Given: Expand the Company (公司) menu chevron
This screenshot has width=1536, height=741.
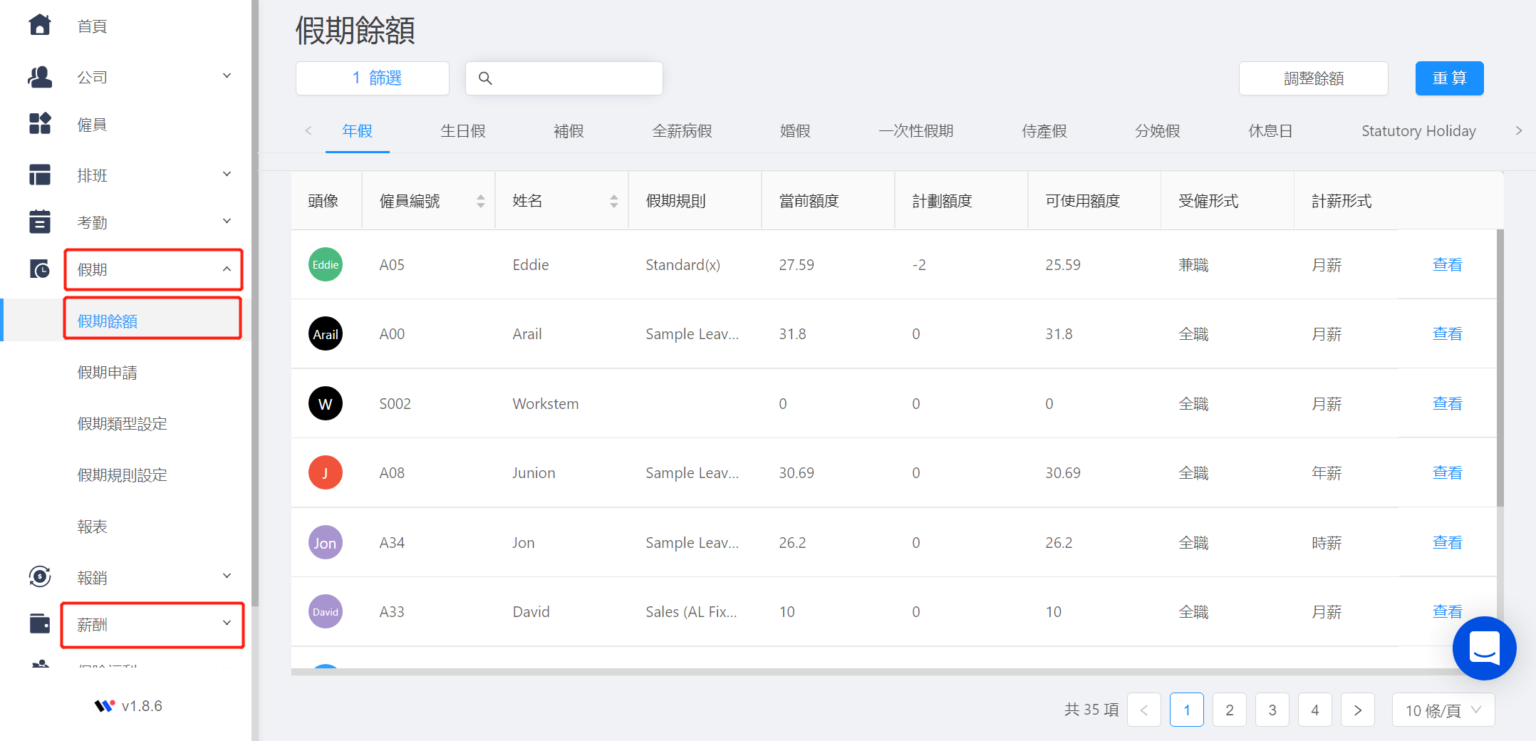Looking at the screenshot, I should pyautogui.click(x=227, y=76).
